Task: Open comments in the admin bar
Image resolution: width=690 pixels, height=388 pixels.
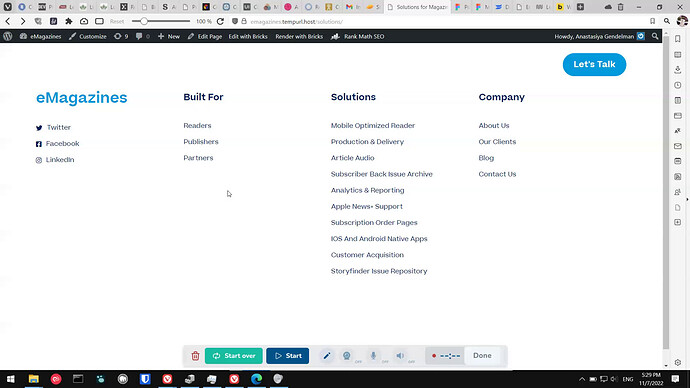Action: pyautogui.click(x=143, y=37)
